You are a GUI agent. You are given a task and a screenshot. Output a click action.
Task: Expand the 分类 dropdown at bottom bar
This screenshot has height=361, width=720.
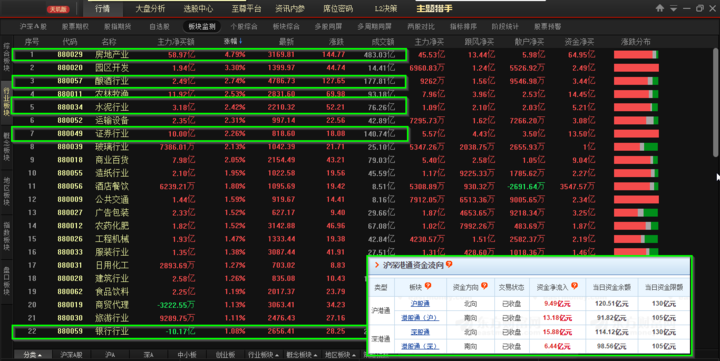coord(32,355)
